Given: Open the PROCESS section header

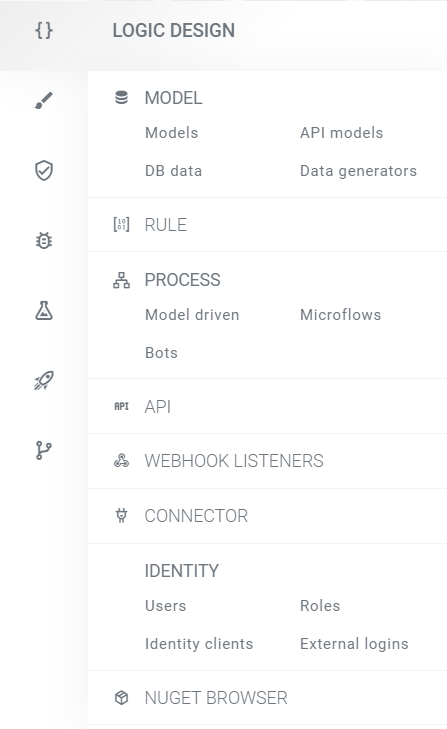Looking at the screenshot, I should pyautogui.click(x=182, y=280).
